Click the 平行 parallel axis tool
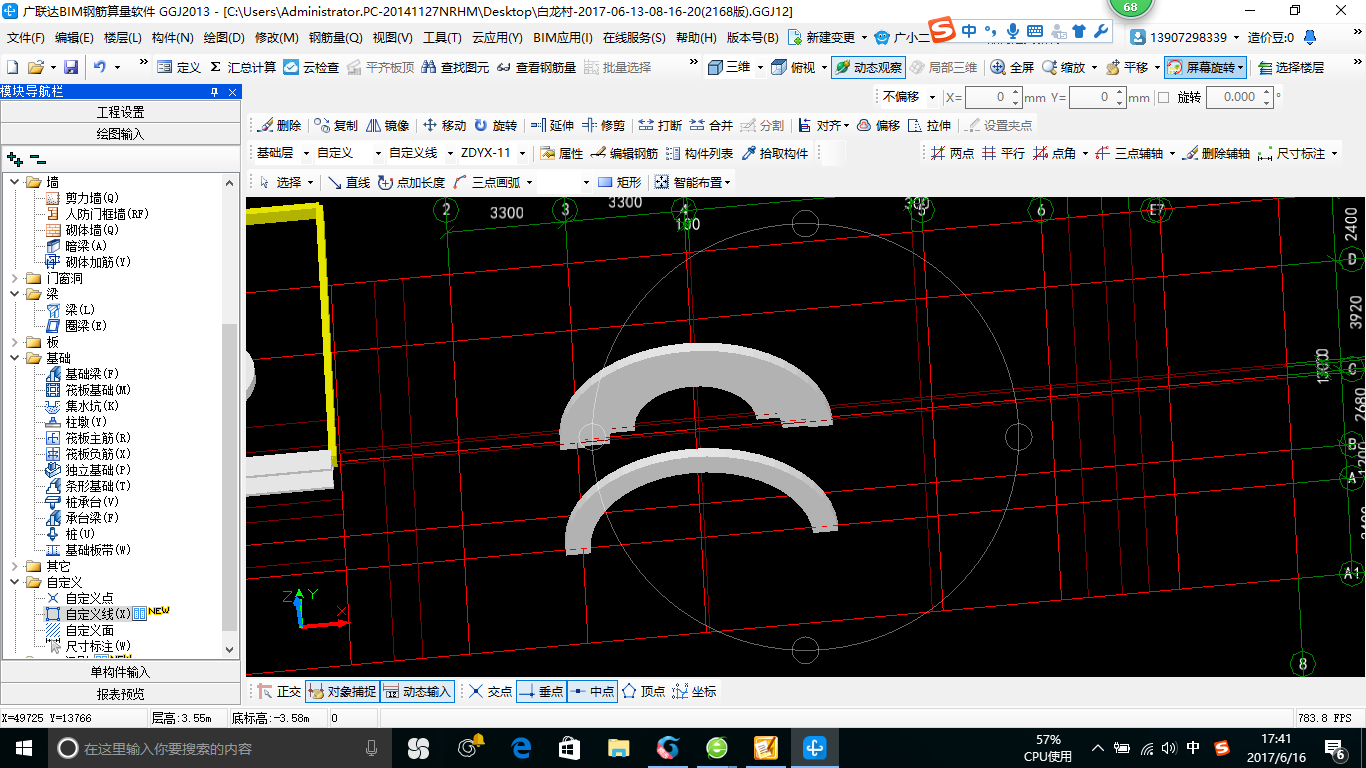The height and width of the screenshot is (768, 1366). pyautogui.click(x=1003, y=153)
